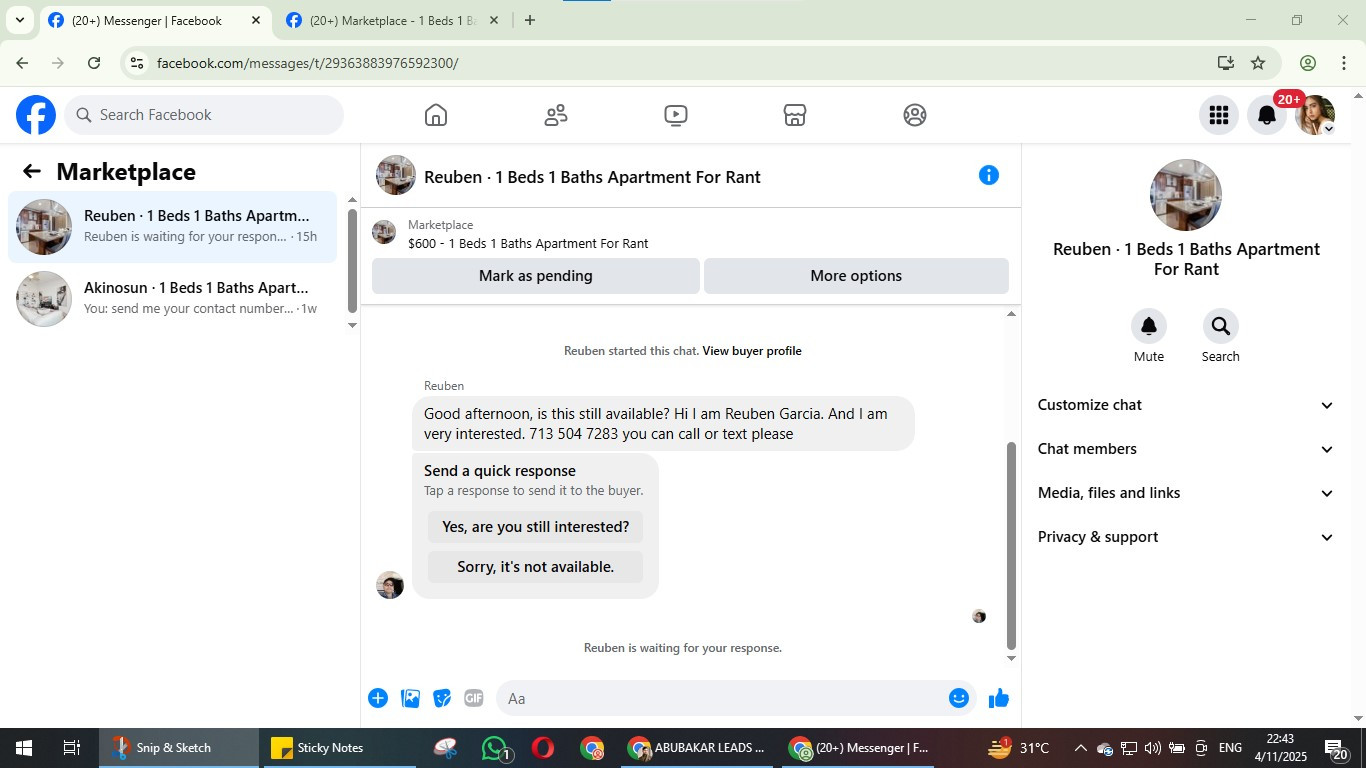This screenshot has height=768, width=1366.
Task: Open weather 31°C taskbar widget
Action: tap(1019, 748)
